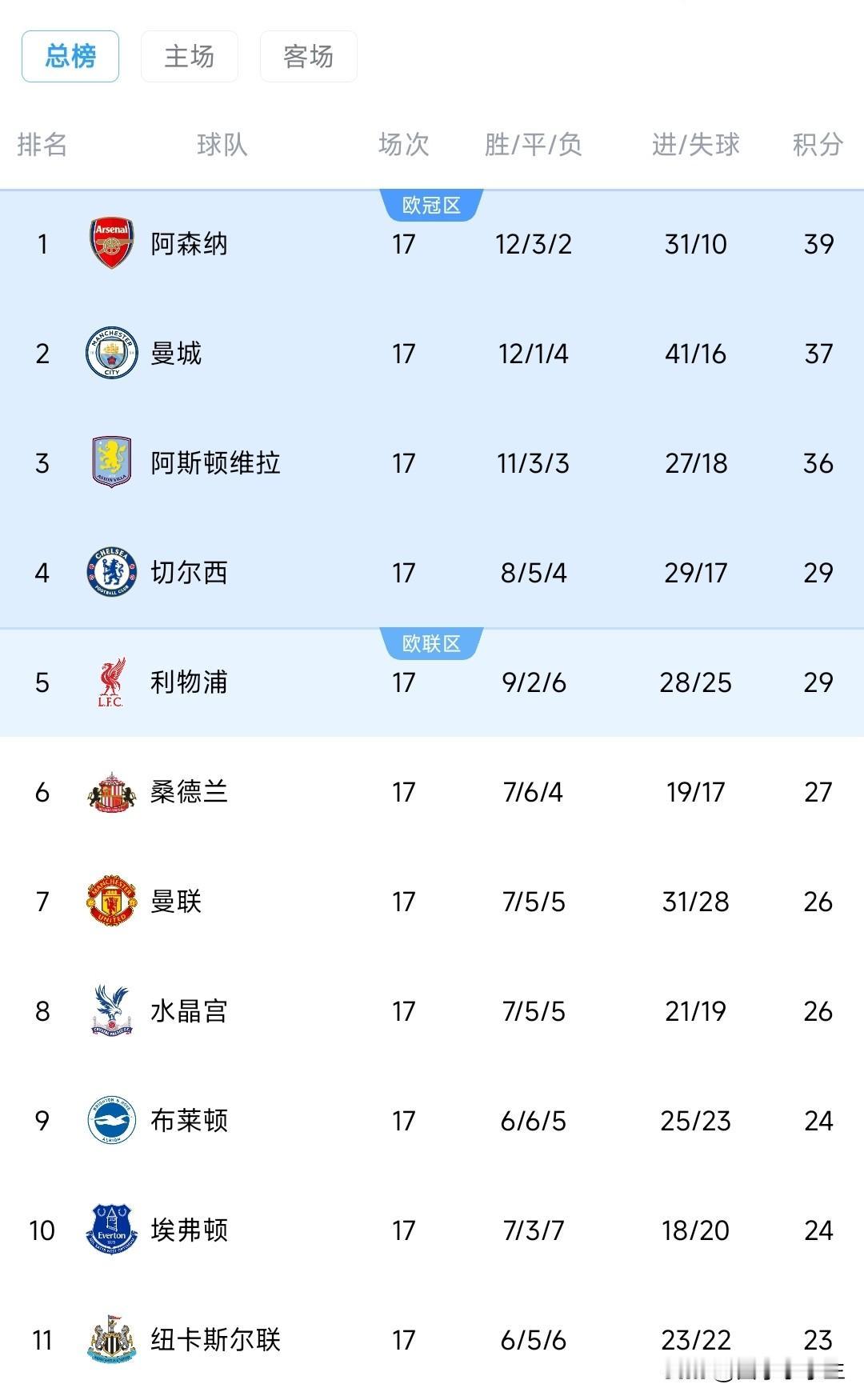Click the Sunderland team badge
Screen dimensions: 864x1400
pyautogui.click(x=111, y=792)
